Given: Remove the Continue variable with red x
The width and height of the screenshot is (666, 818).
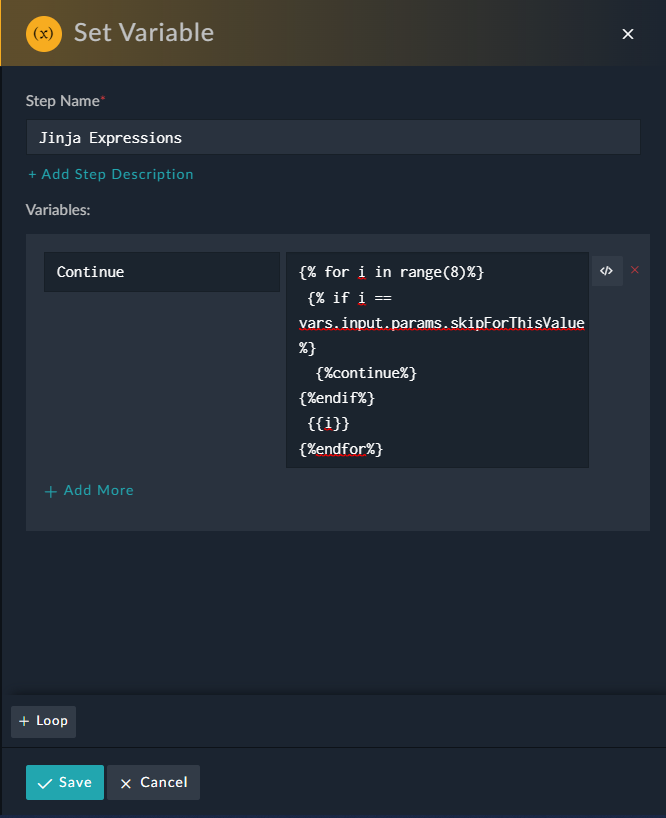Looking at the screenshot, I should coord(635,270).
